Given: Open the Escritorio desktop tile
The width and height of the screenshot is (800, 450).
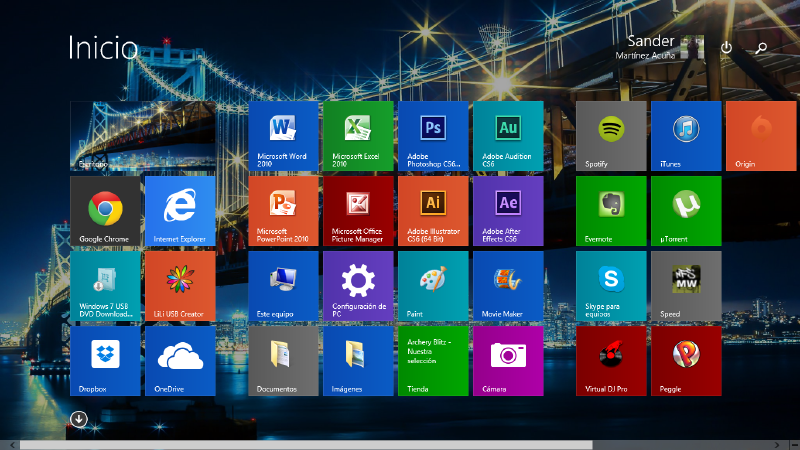Looking at the screenshot, I should (x=143, y=136).
